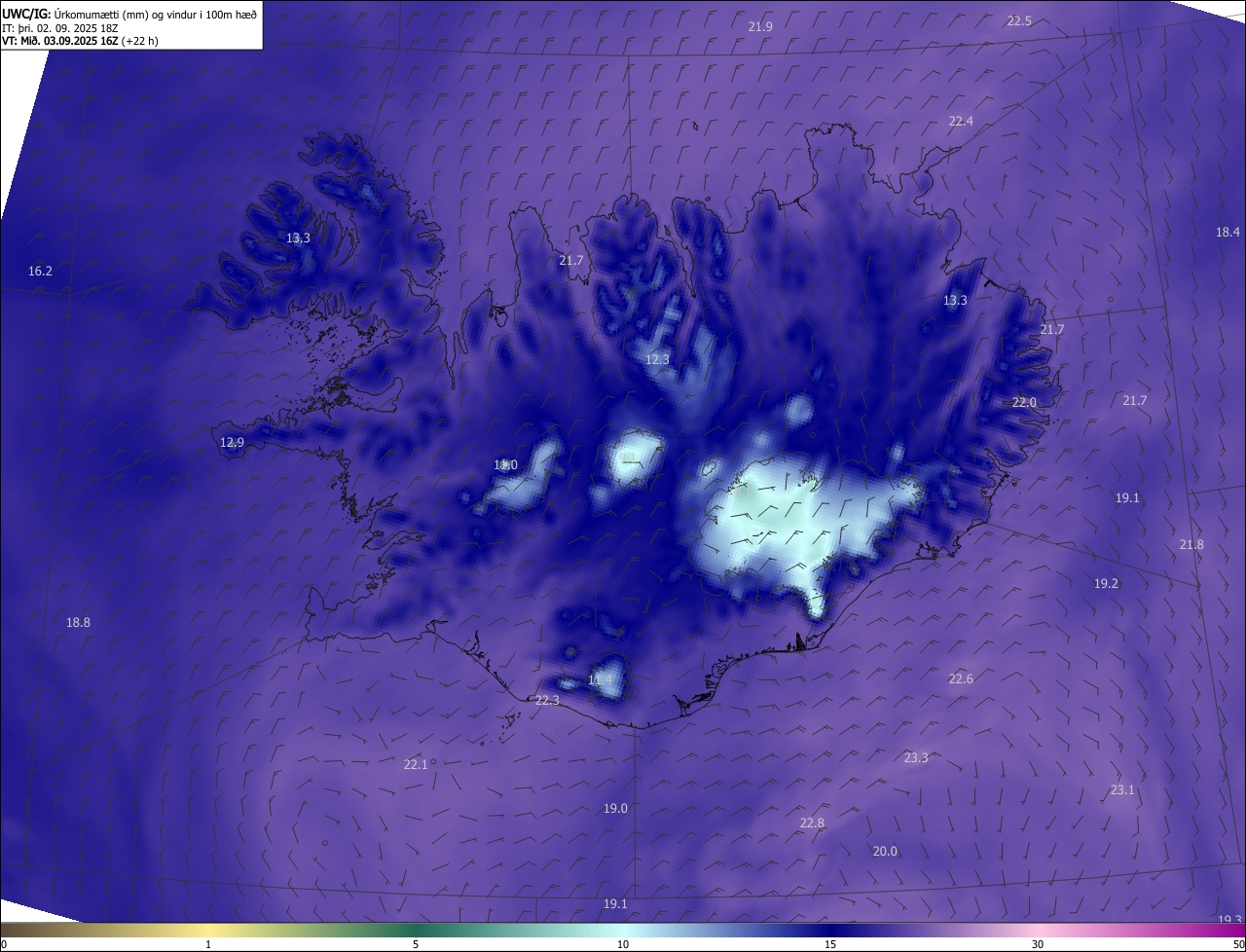This screenshot has height=952, width=1246.
Task: Click the map value 22.0
Action: pyautogui.click(x=1024, y=402)
